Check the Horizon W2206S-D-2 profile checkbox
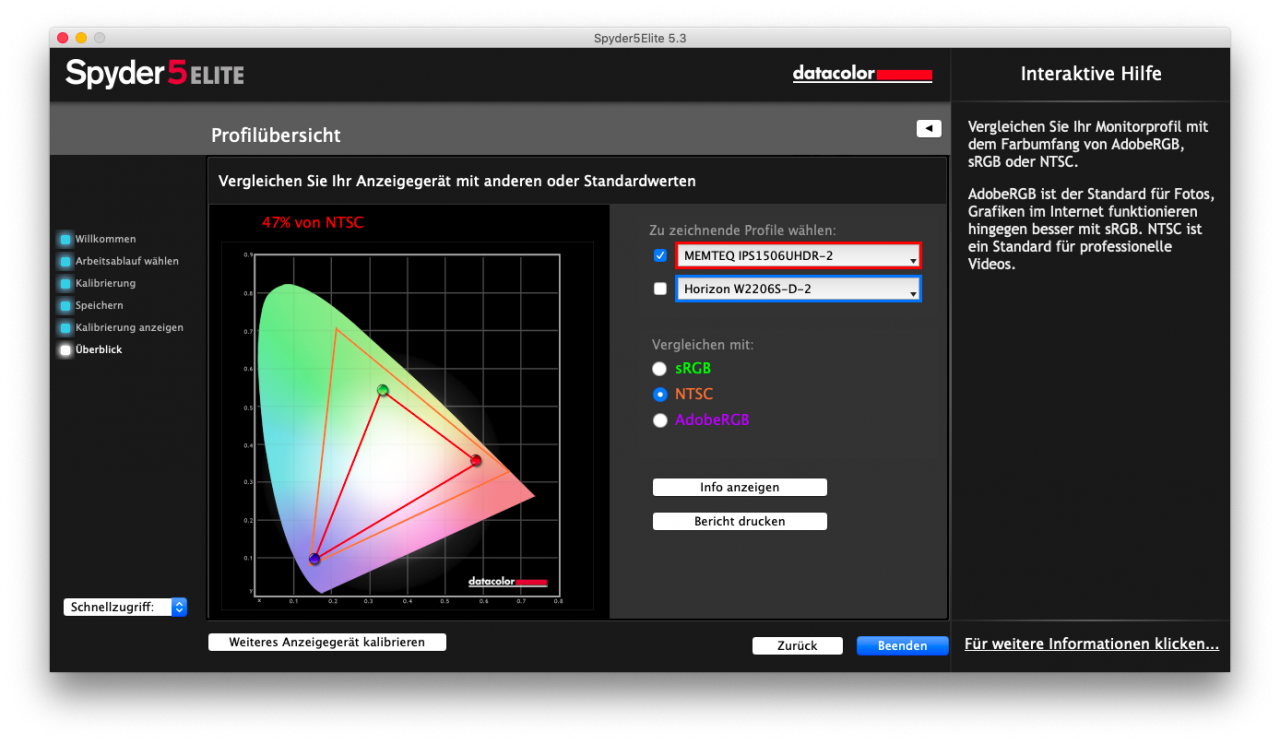 pyautogui.click(x=660, y=289)
